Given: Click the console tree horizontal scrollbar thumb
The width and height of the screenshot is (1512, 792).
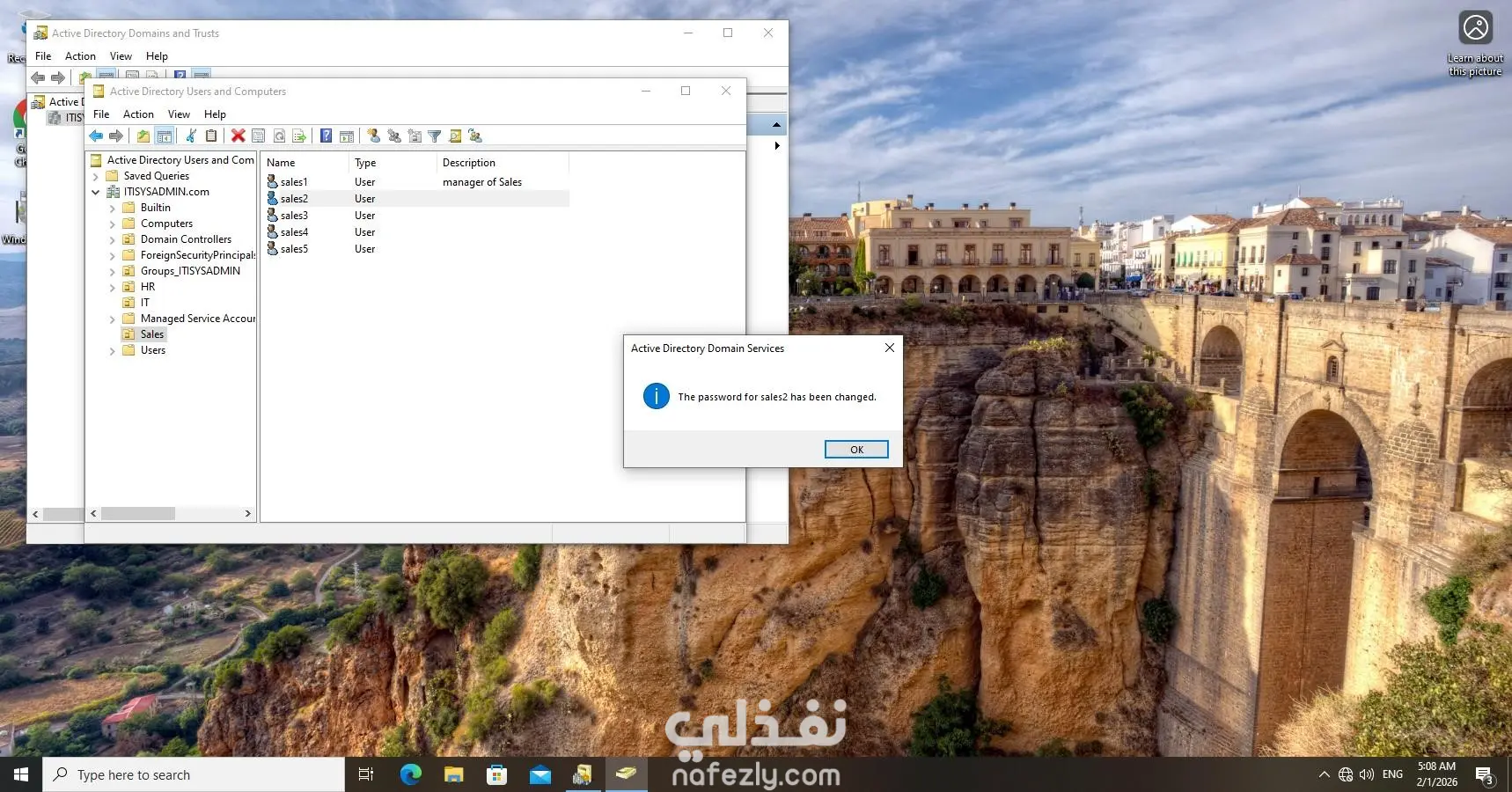Looking at the screenshot, I should [138, 513].
